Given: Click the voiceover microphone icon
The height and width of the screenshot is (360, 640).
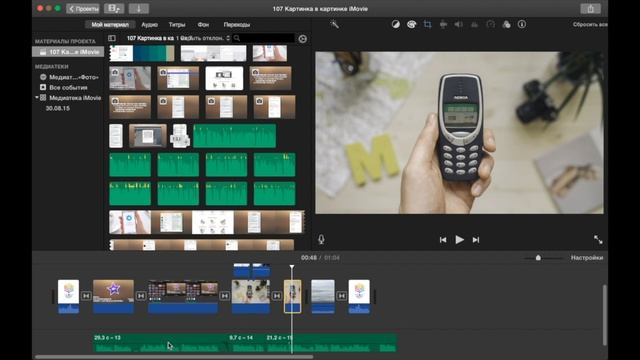Looking at the screenshot, I should pyautogui.click(x=321, y=240).
